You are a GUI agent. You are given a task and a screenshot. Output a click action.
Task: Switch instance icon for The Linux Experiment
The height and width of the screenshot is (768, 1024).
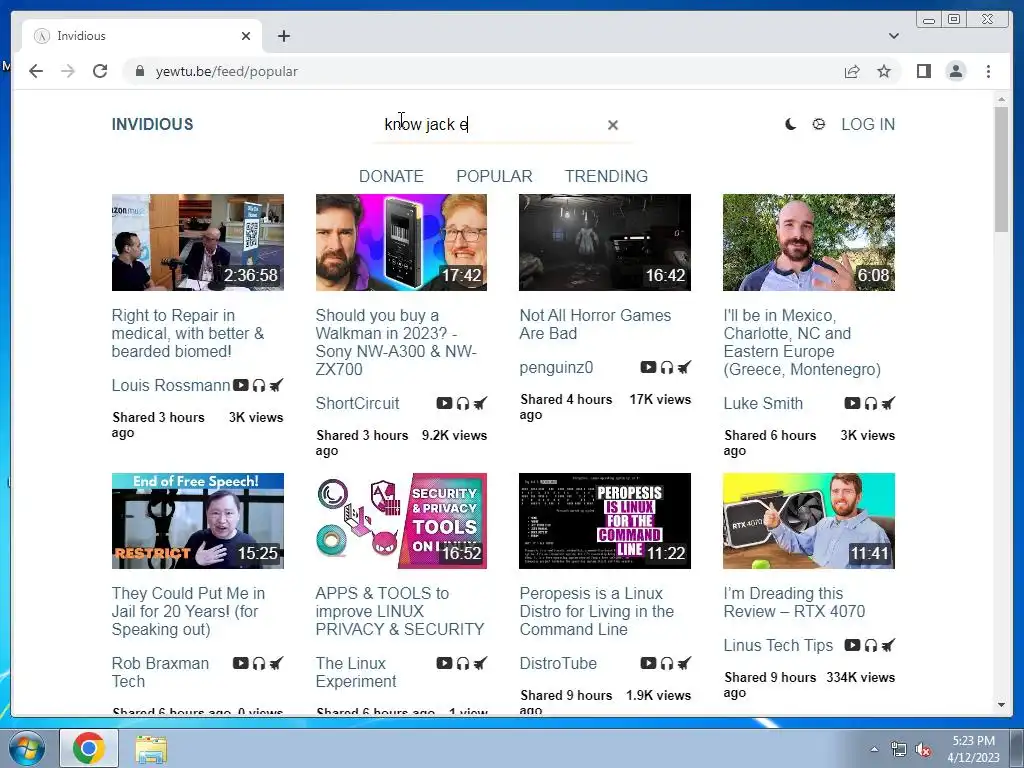pos(480,663)
